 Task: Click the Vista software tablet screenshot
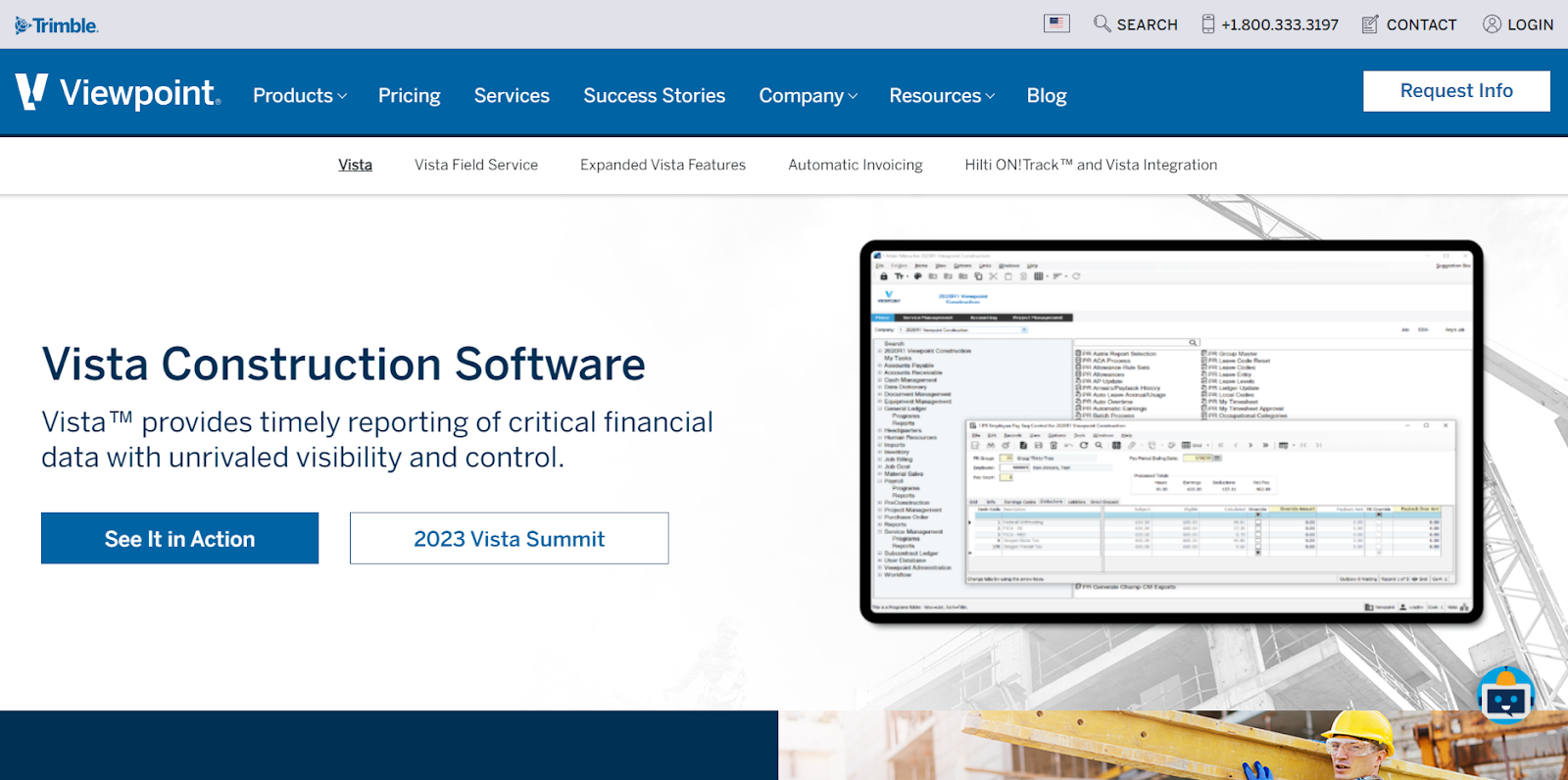pyautogui.click(x=1171, y=431)
